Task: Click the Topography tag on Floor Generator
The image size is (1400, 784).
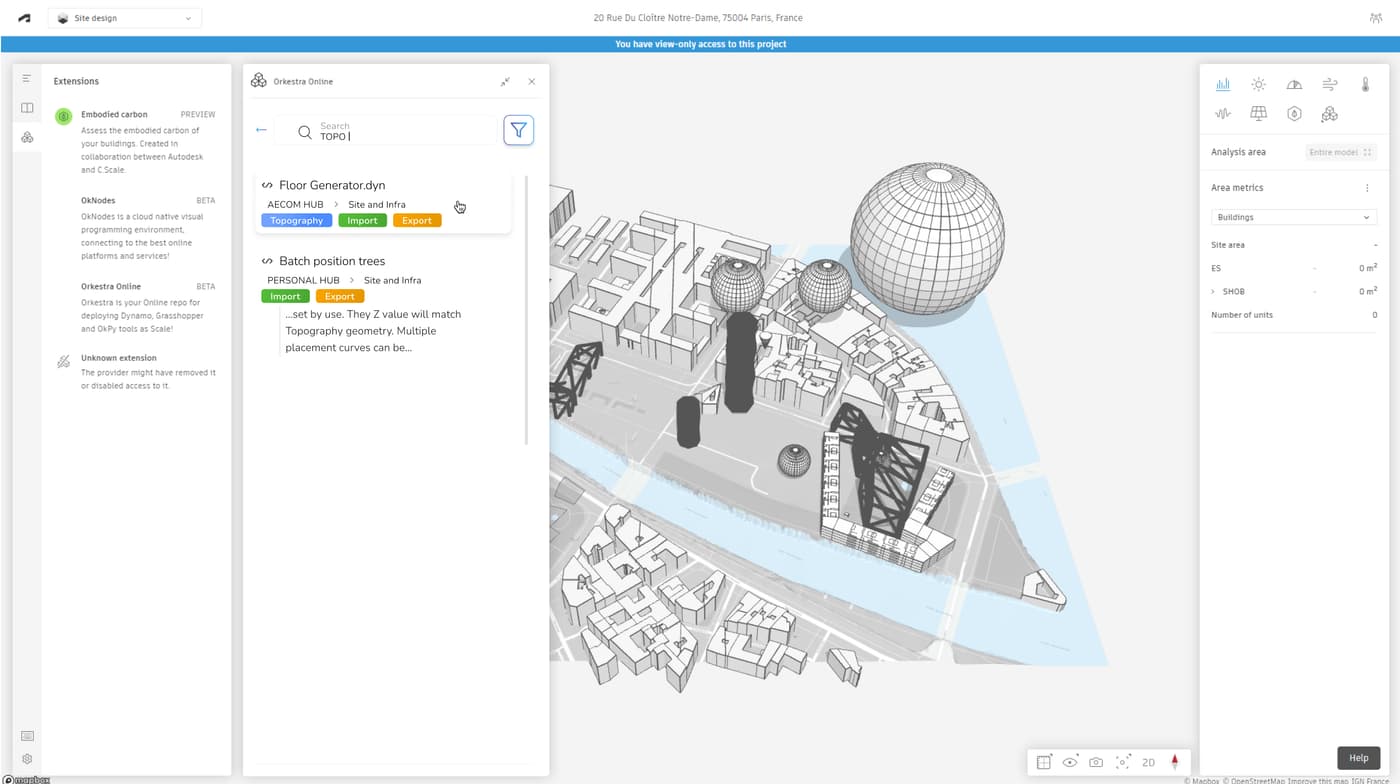Action: (x=296, y=220)
